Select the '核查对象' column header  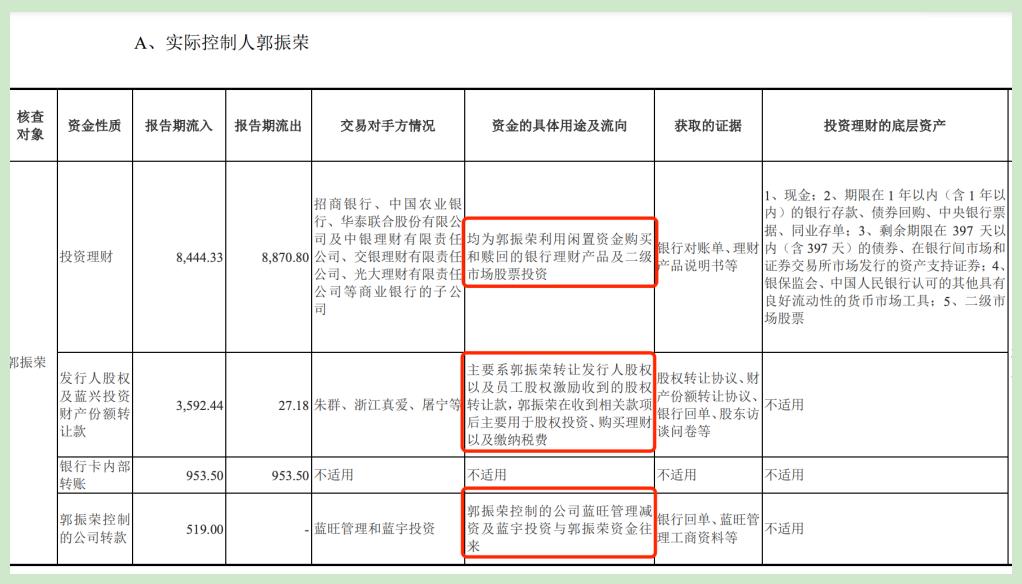pyautogui.click(x=31, y=125)
